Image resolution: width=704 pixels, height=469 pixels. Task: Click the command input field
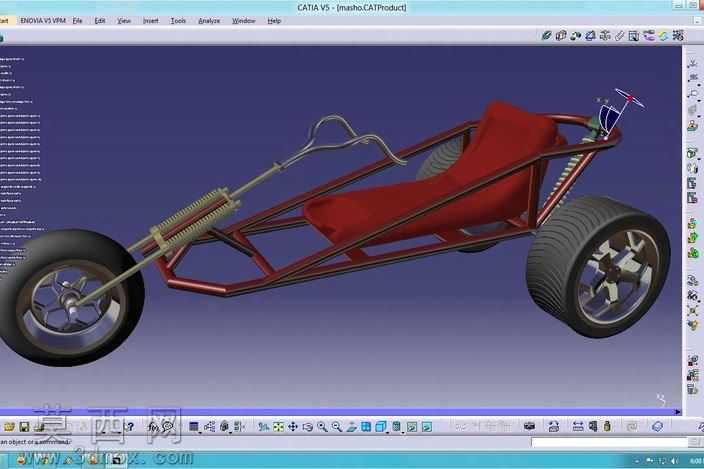tap(609, 443)
